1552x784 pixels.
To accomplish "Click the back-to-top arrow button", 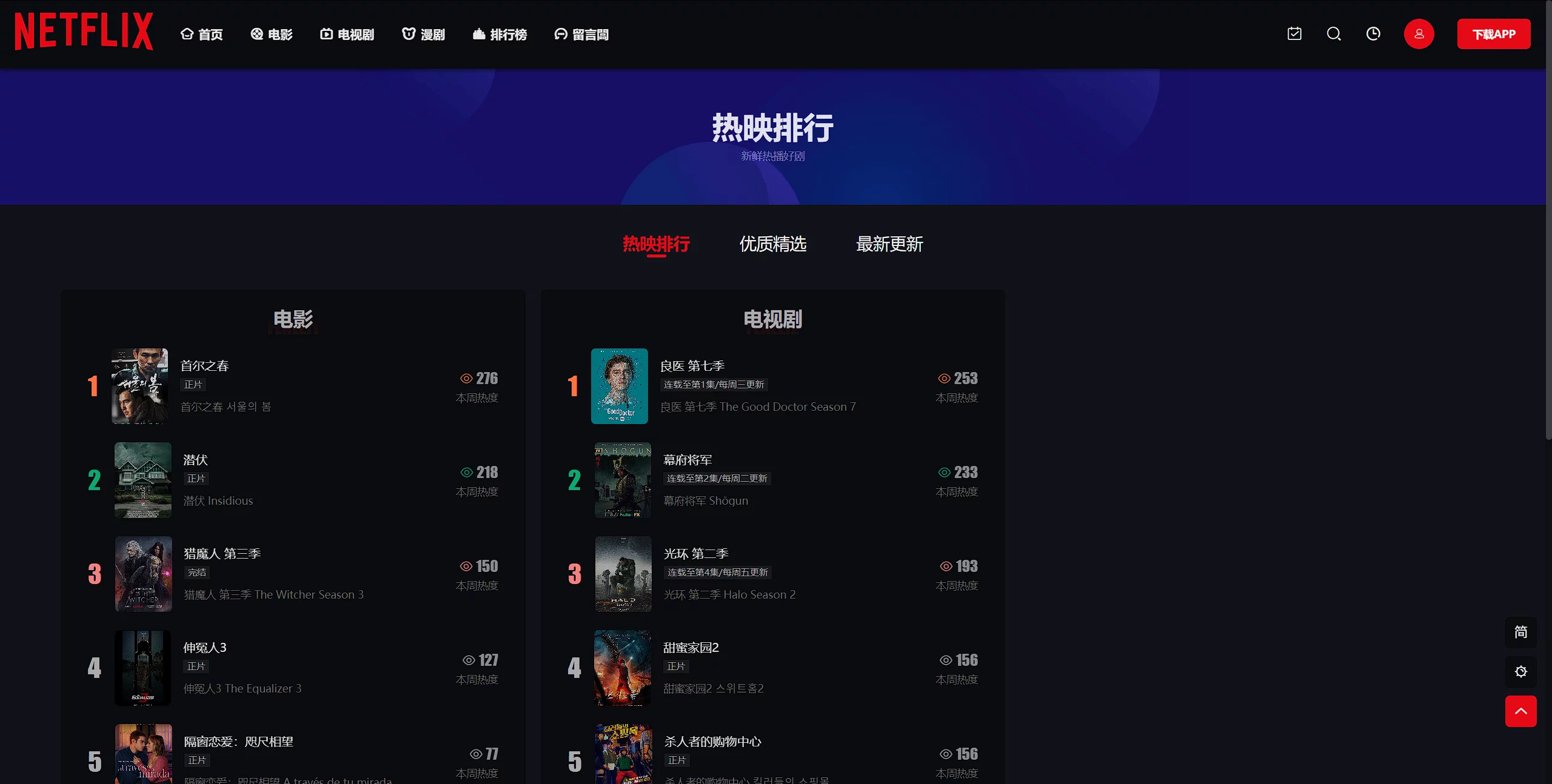I will tap(1520, 711).
